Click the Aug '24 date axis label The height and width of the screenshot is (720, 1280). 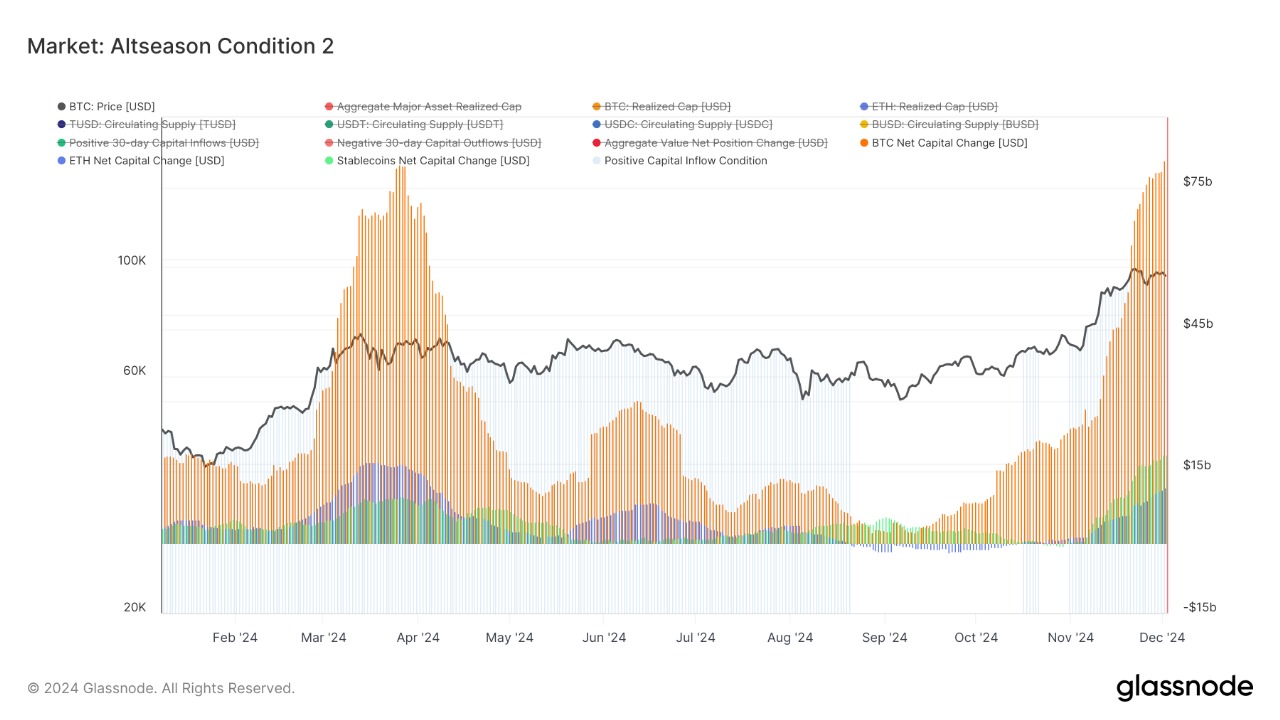coord(791,638)
